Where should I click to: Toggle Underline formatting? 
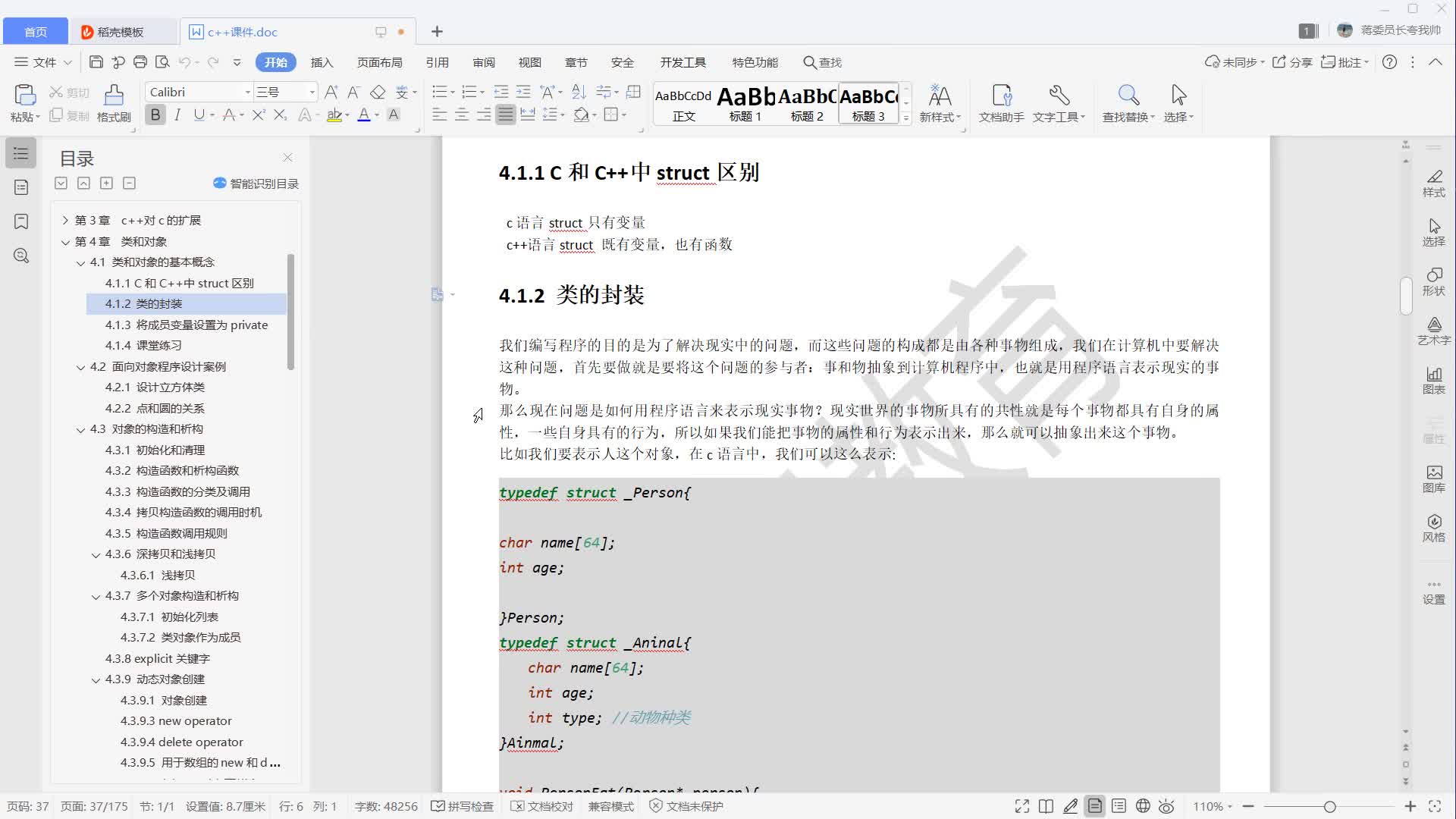tap(199, 115)
